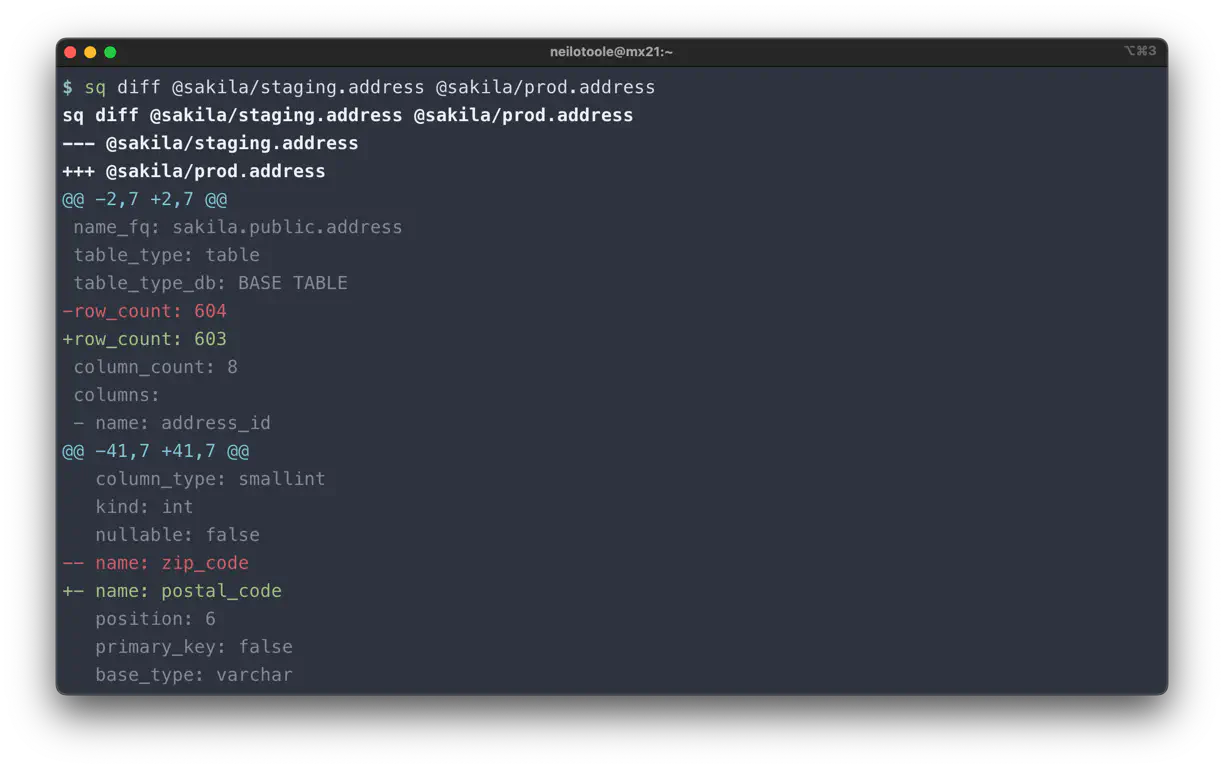Click the neilotoole@mx21:~ window title
The image size is (1224, 769).
coord(611,52)
